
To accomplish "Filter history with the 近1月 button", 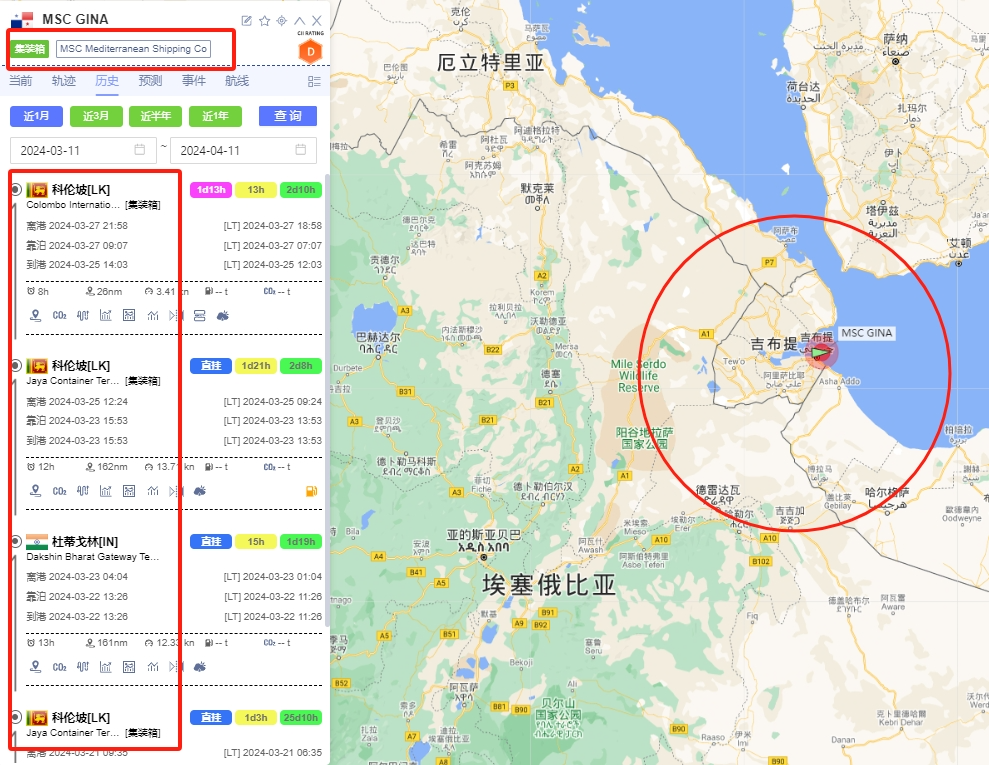I will point(37,116).
